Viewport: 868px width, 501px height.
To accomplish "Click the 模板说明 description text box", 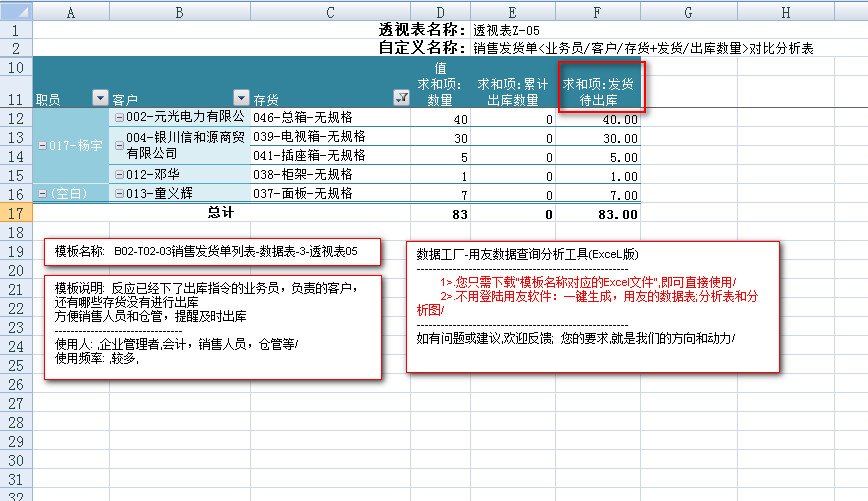I will [212, 326].
